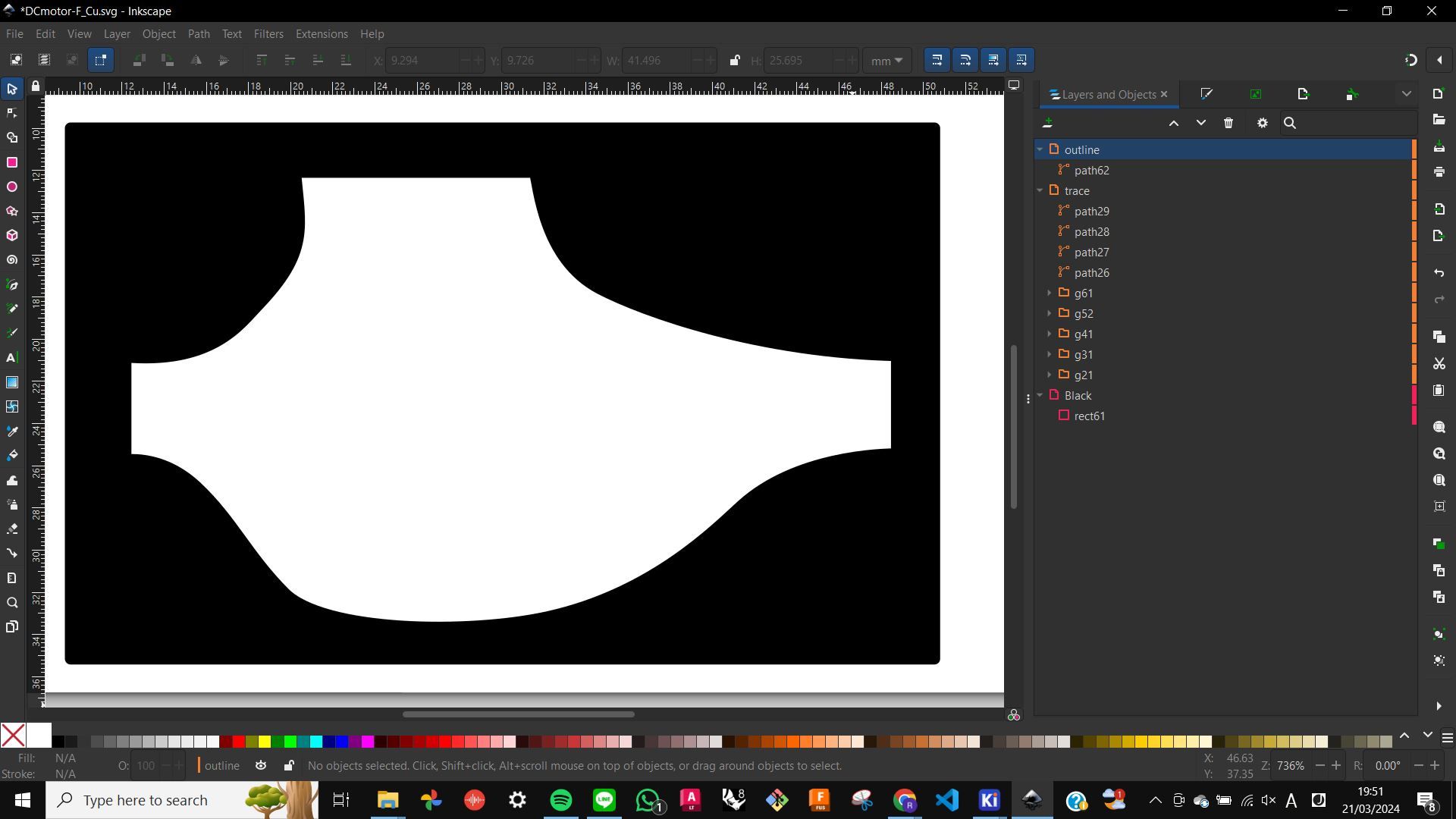
Task: Raise selection to top icon
Action: pyautogui.click(x=261, y=60)
